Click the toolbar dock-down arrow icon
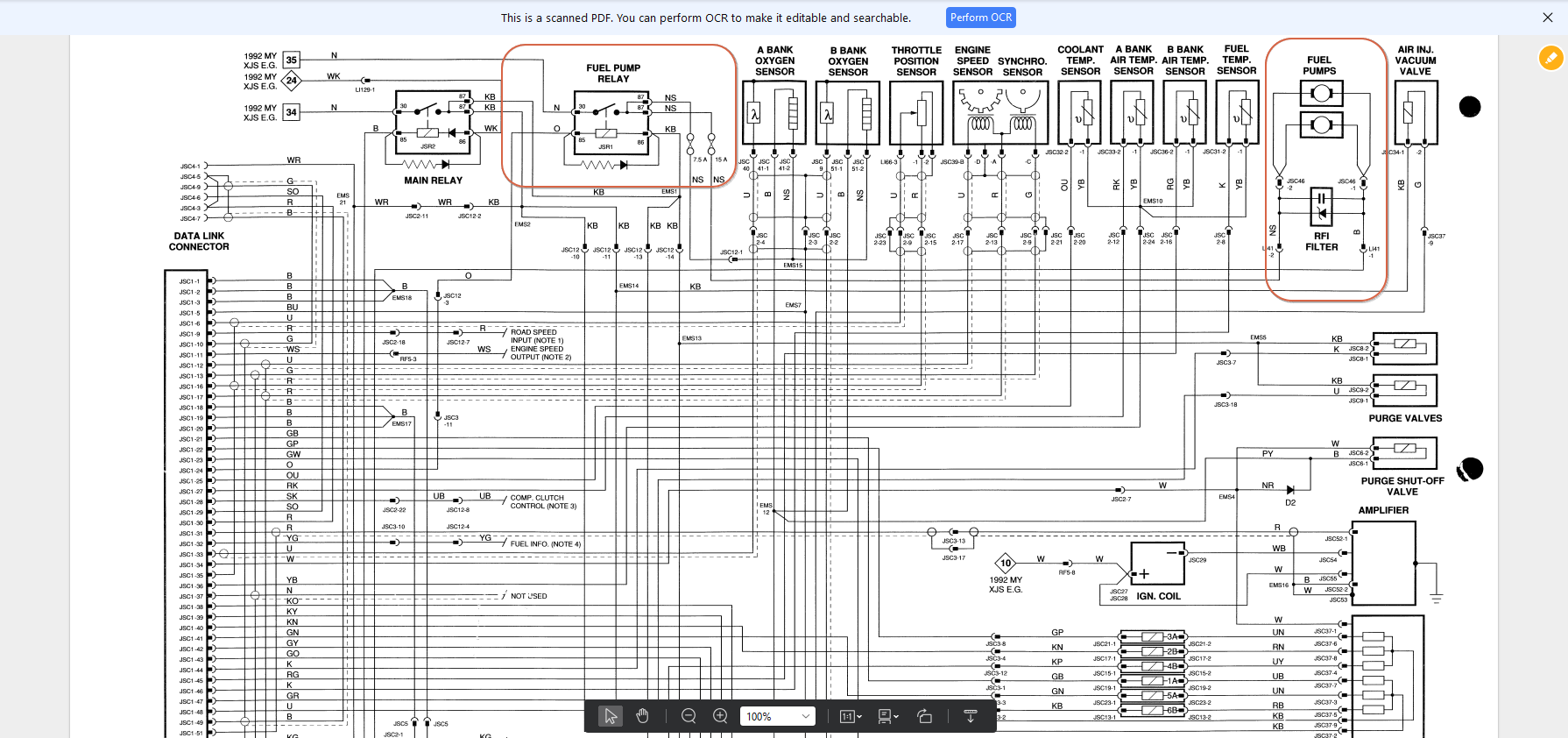The image size is (1568, 738). pyautogui.click(x=970, y=716)
